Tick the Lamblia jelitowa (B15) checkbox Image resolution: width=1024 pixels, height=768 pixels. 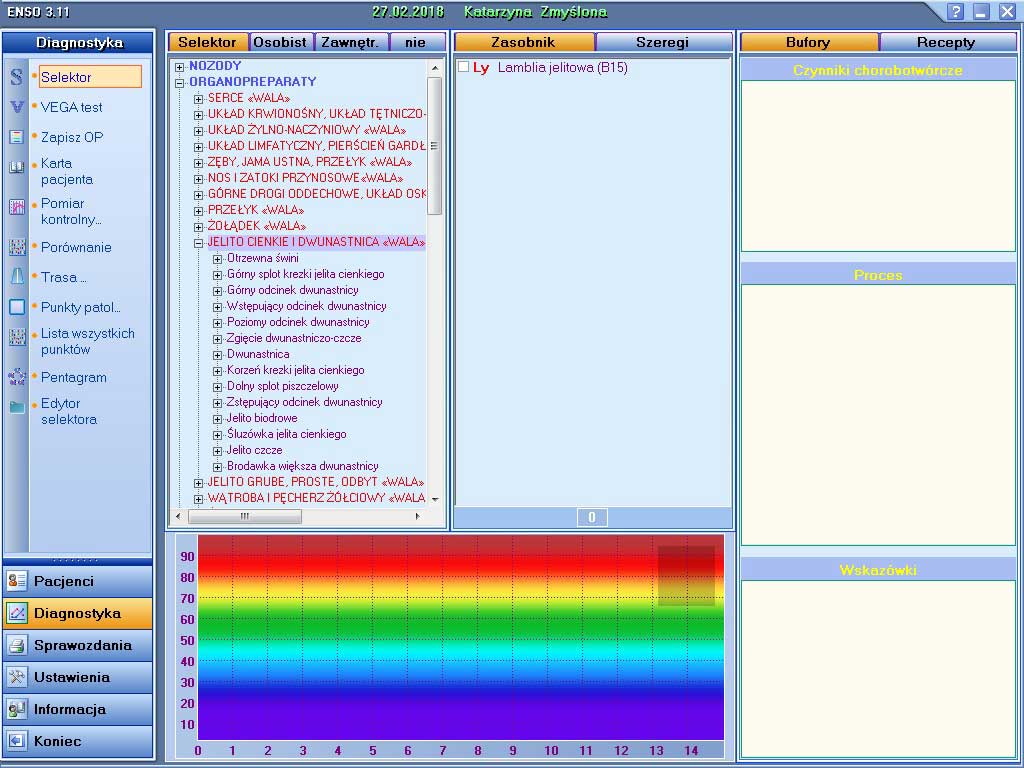(x=463, y=67)
